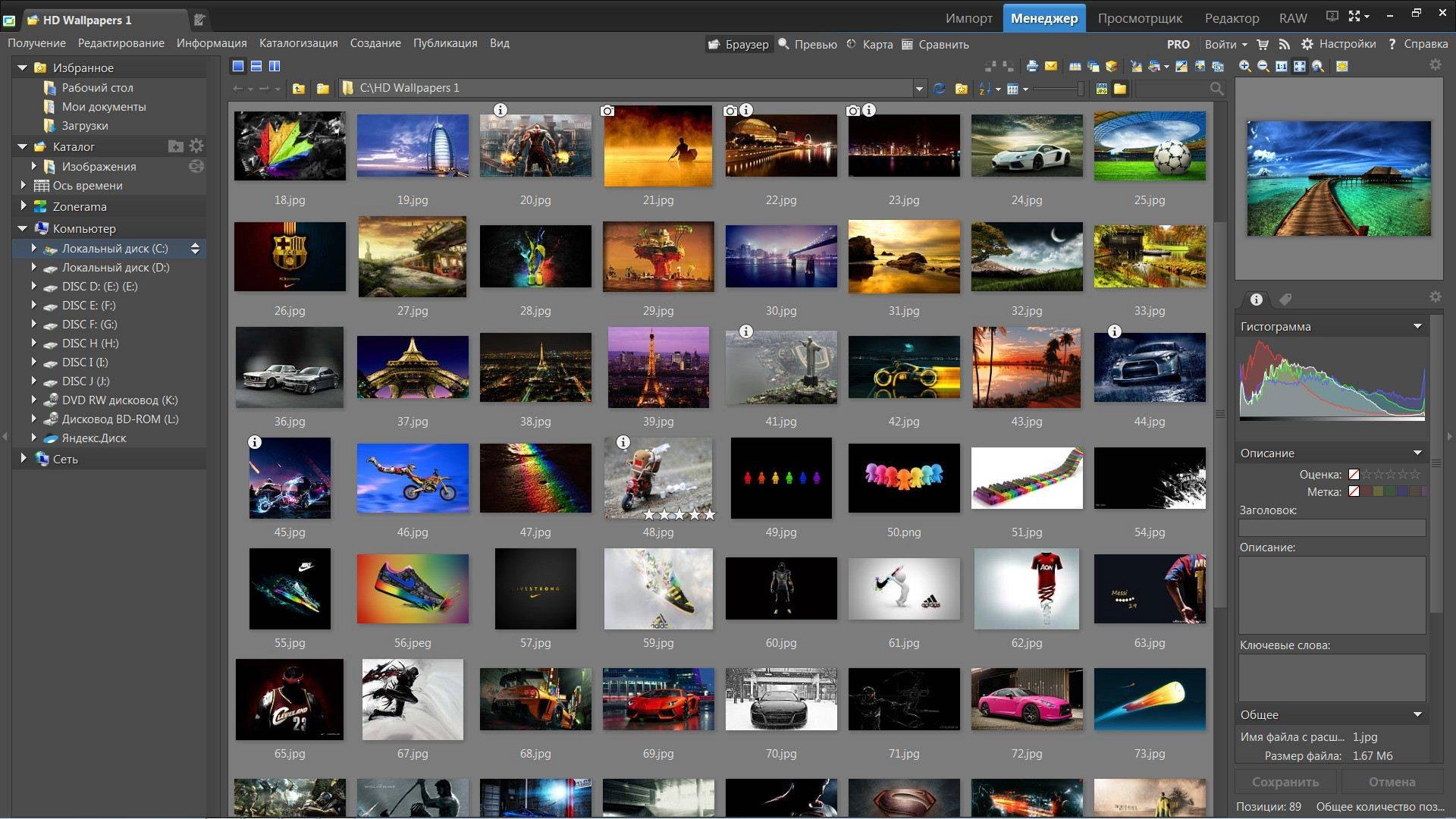
Task: Pick the green color label swatch
Action: click(x=1391, y=491)
